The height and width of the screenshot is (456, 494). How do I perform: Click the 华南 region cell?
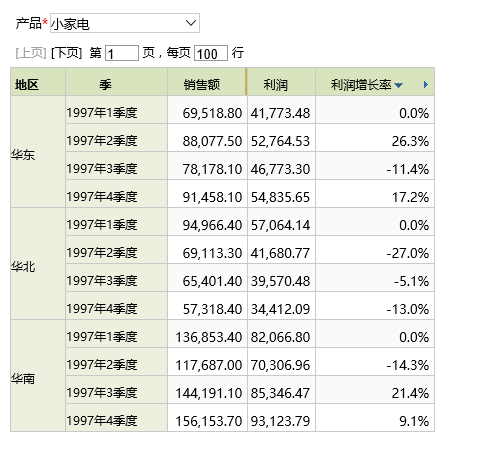[38, 376]
